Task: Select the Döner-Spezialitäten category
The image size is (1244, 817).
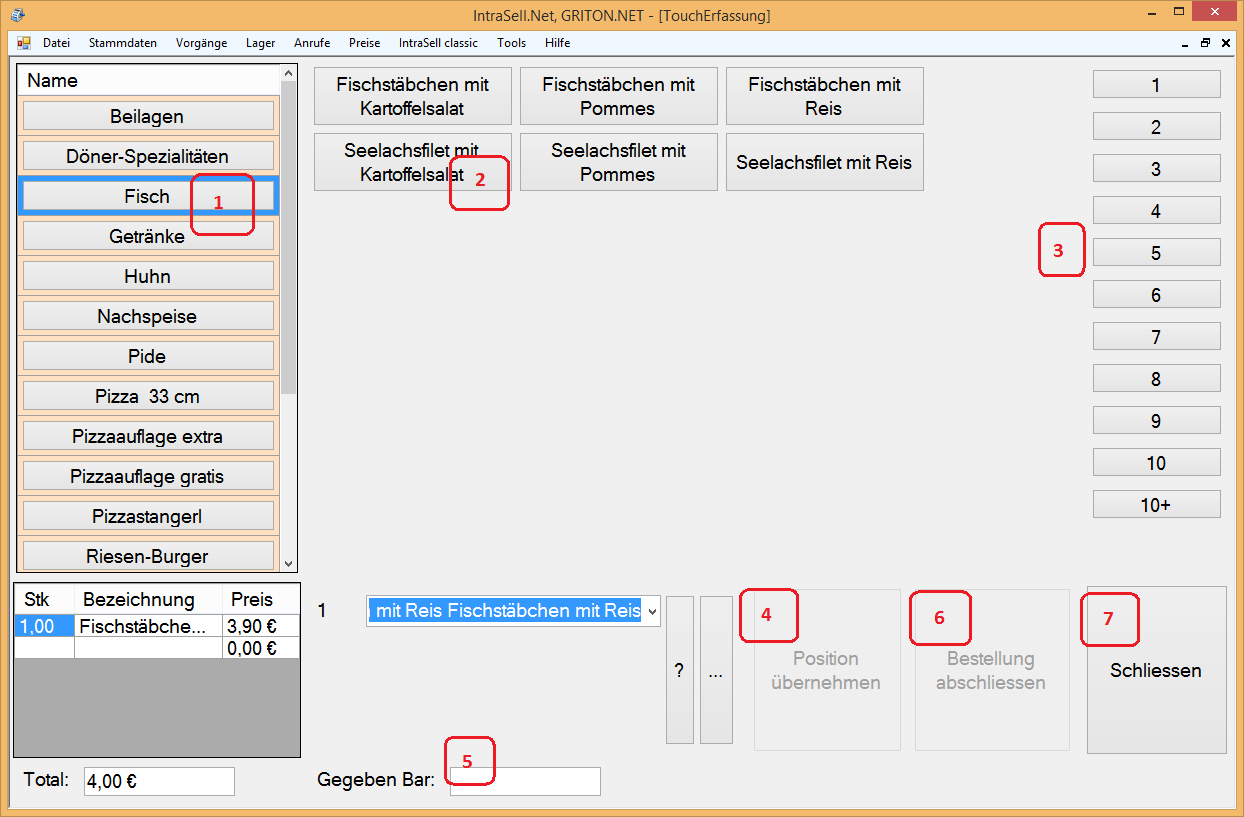Action: point(148,156)
